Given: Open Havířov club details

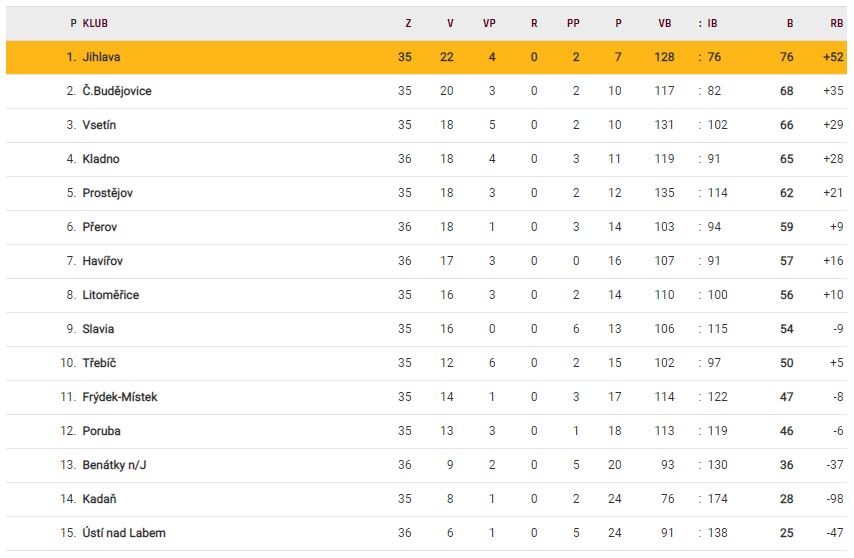Looking at the screenshot, I should point(103,261).
